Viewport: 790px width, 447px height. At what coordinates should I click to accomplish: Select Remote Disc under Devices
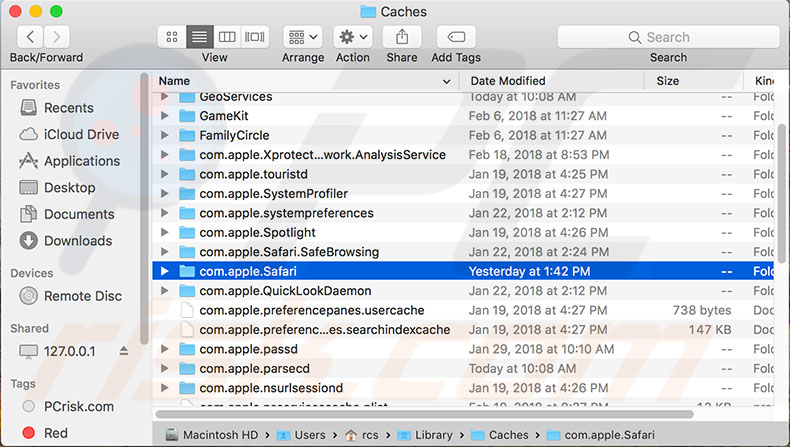[x=71, y=296]
